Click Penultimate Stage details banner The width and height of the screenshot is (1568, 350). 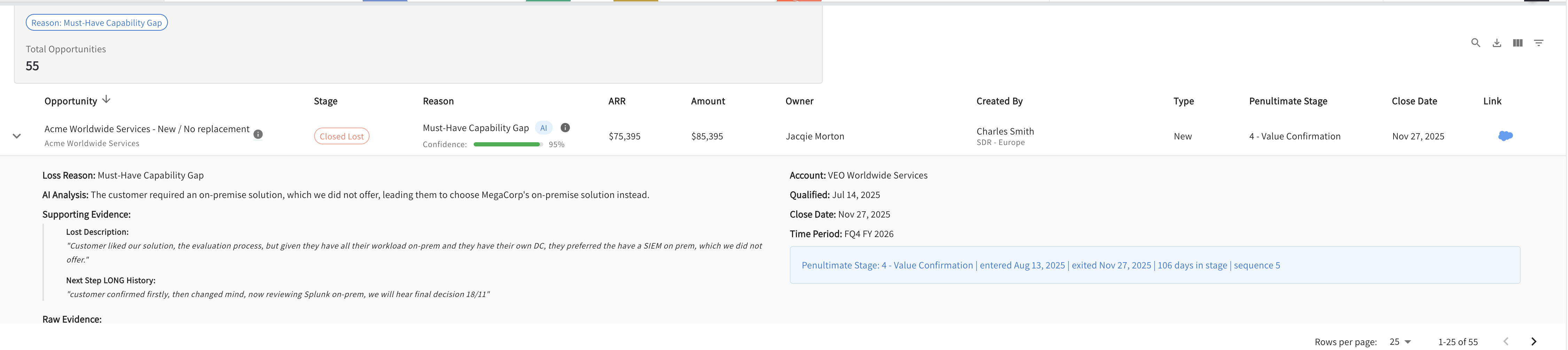(1155, 265)
